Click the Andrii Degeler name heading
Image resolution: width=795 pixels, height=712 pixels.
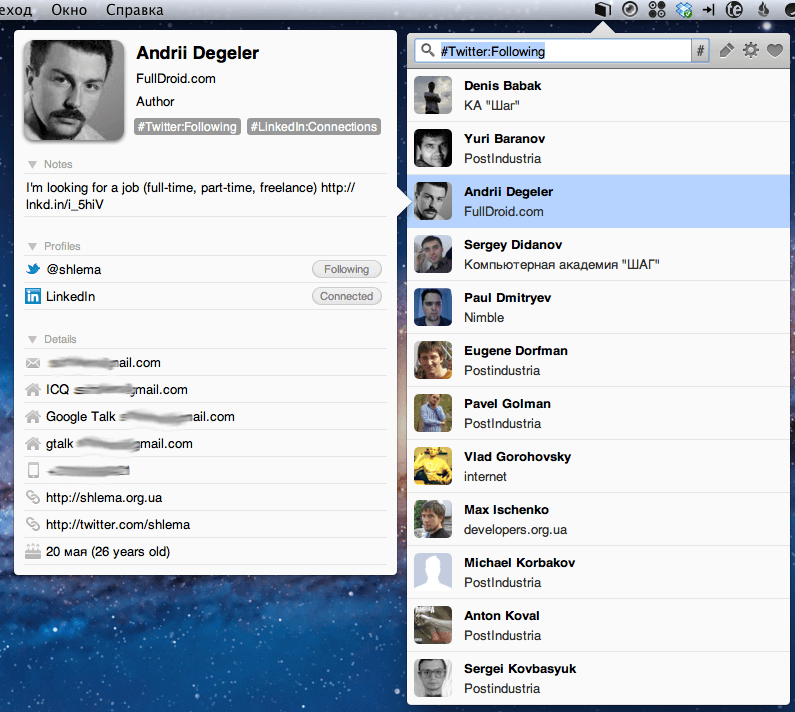[x=198, y=53]
